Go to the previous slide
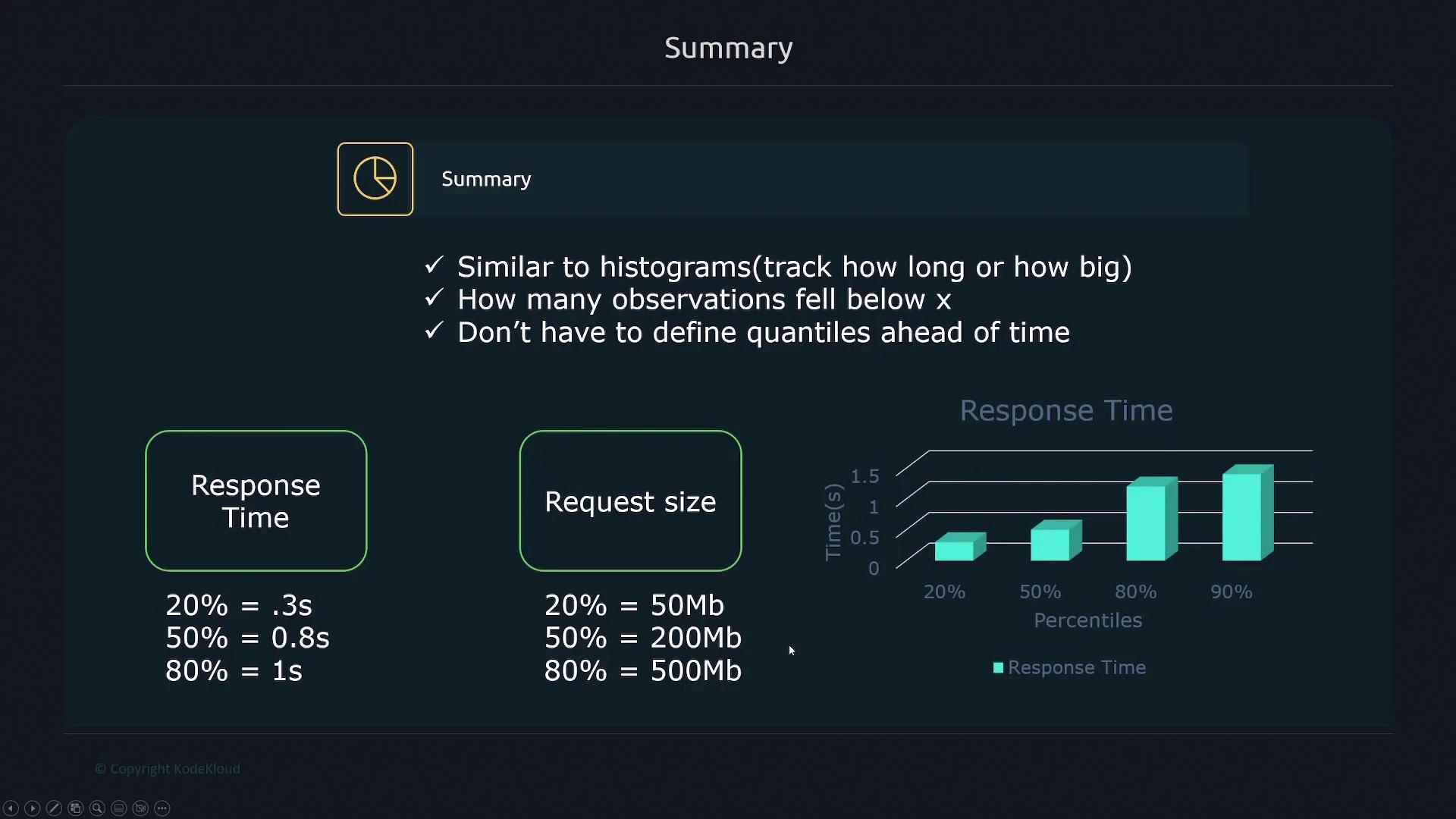 click(11, 808)
